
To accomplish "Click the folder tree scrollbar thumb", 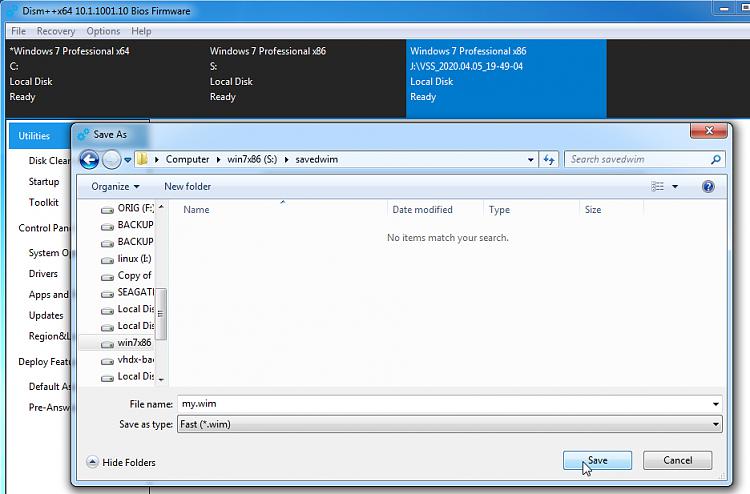I will pyautogui.click(x=161, y=314).
